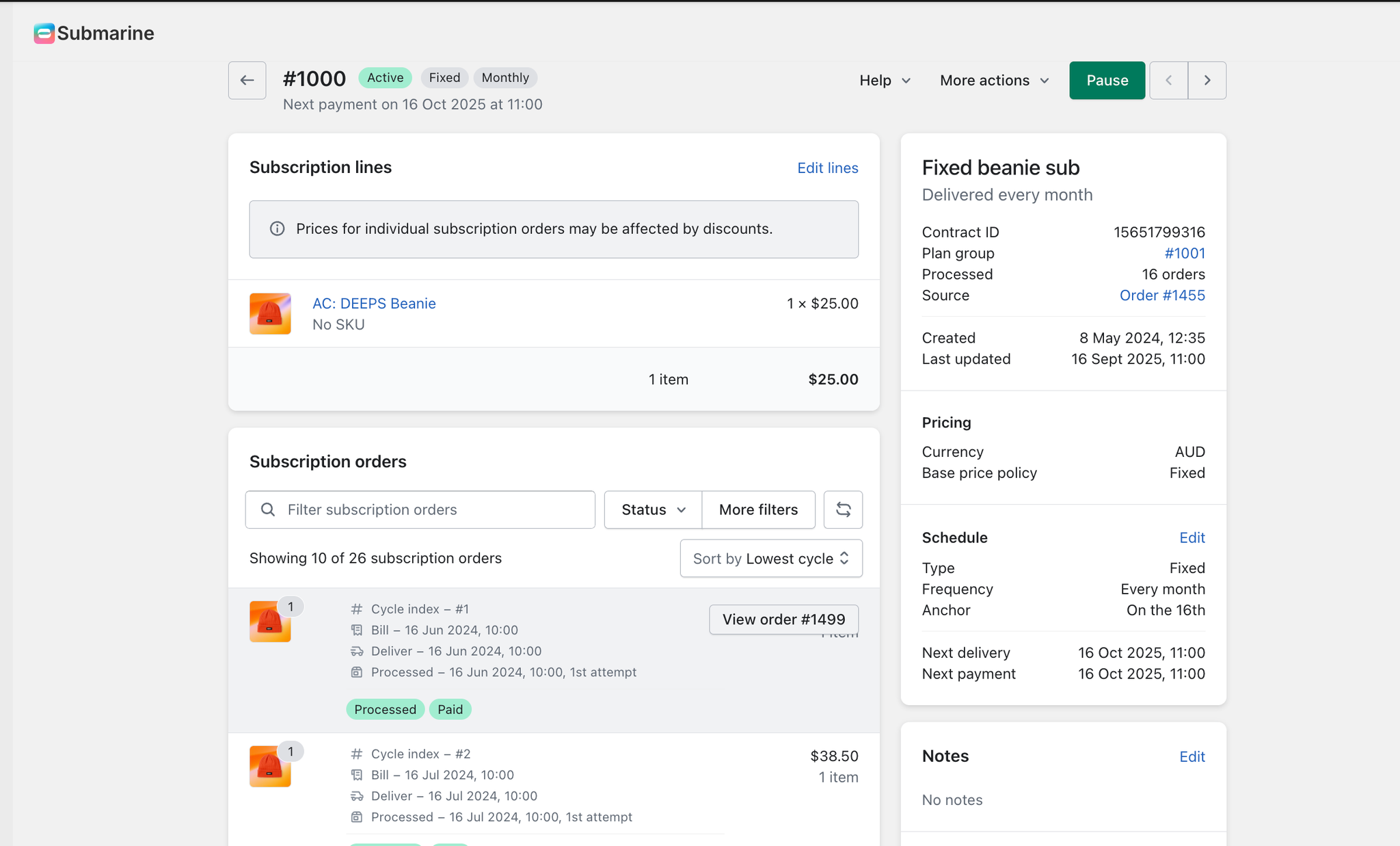Expand the More actions menu
Viewport: 1400px width, 846px height.
point(994,81)
